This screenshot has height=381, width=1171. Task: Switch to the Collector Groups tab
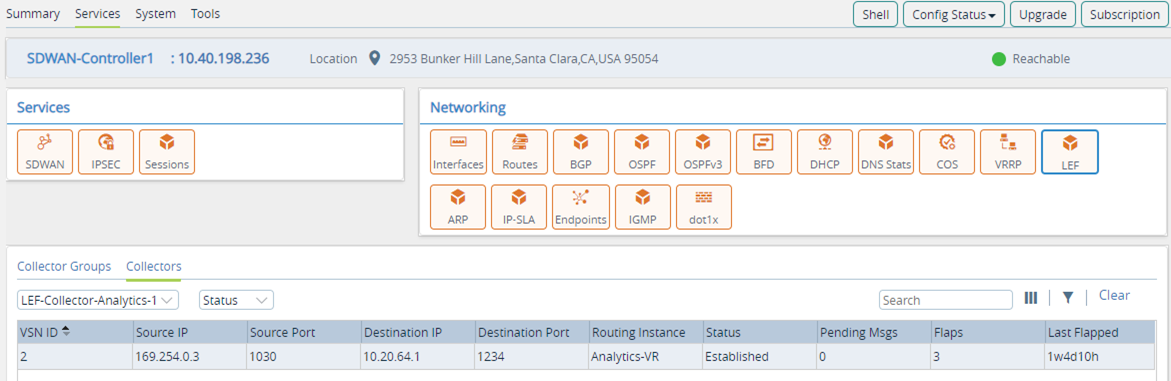[x=64, y=266]
